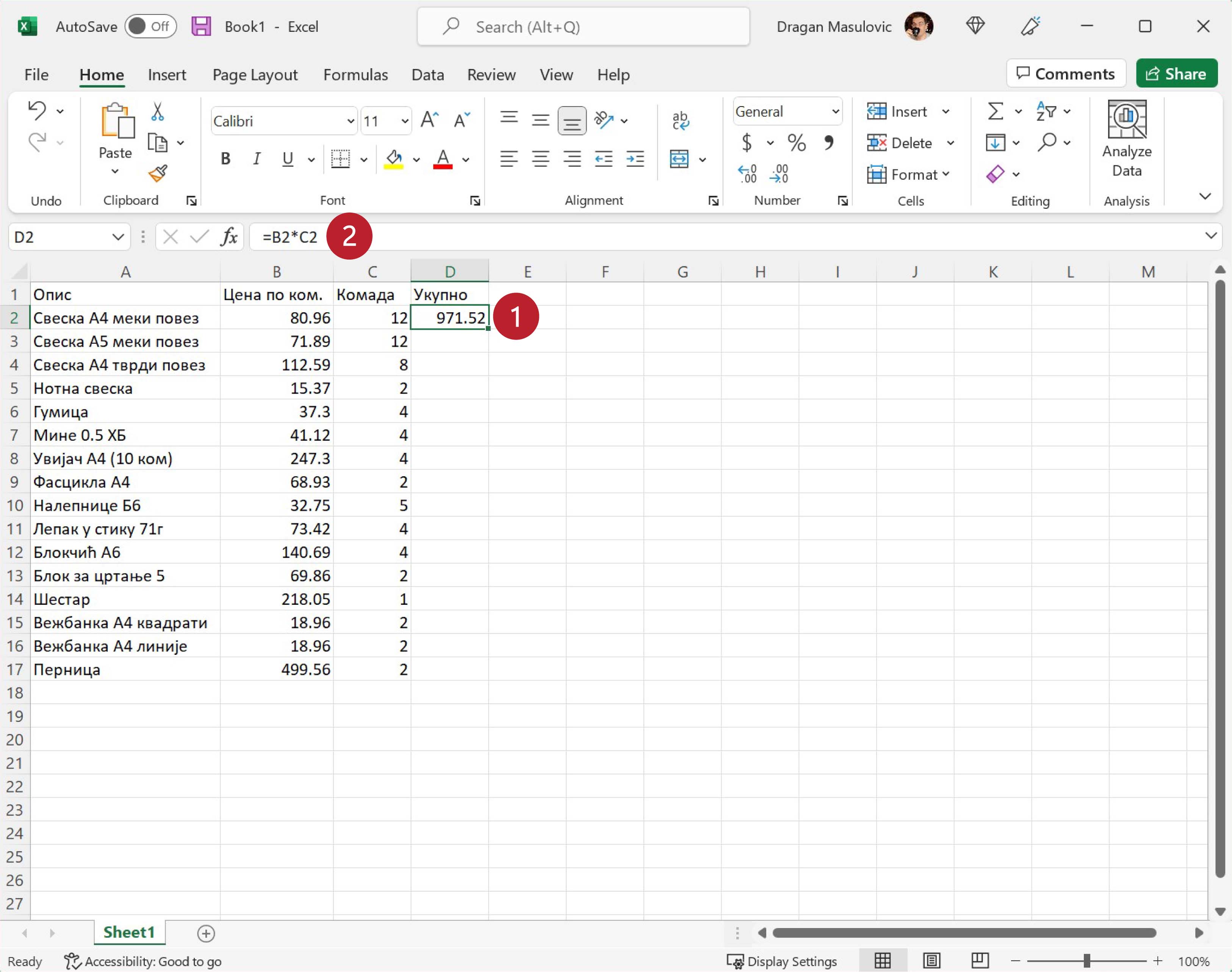Screen dimensions: 1232x972
Task: Switch to the Page Layout tab
Action: coord(255,75)
